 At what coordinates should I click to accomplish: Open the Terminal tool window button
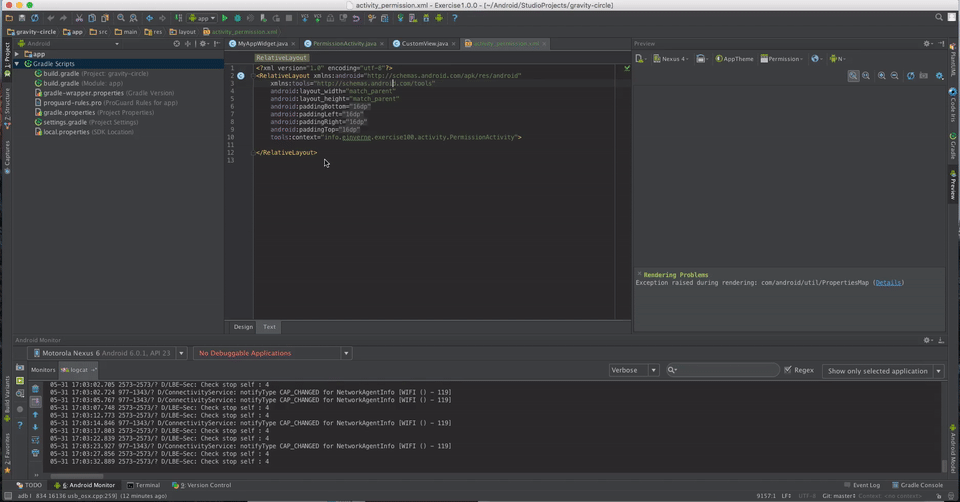pyautogui.click(x=147, y=485)
